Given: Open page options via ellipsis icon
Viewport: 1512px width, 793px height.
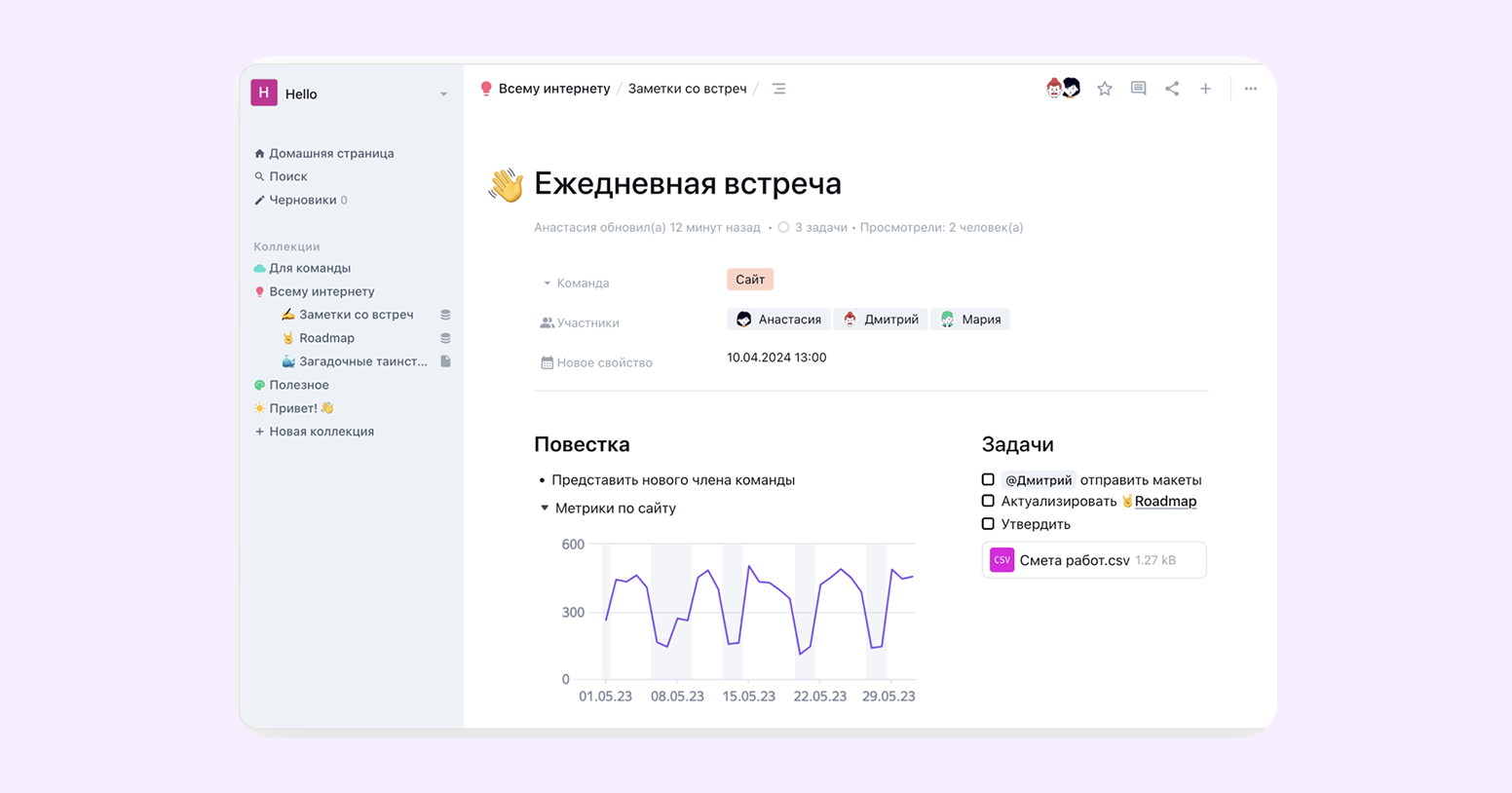Looking at the screenshot, I should click(1250, 89).
